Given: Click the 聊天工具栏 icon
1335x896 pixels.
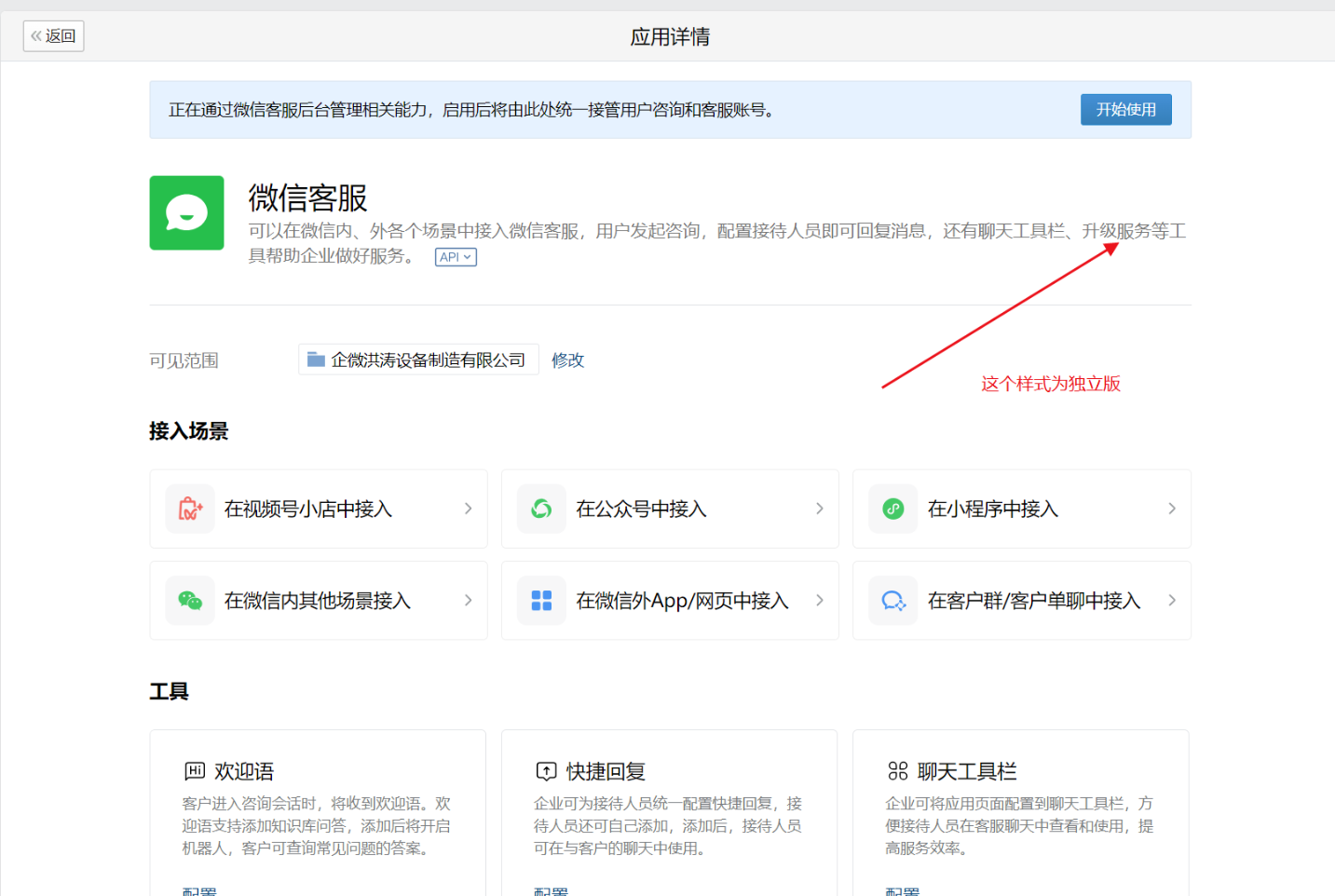Looking at the screenshot, I should click(x=898, y=770).
